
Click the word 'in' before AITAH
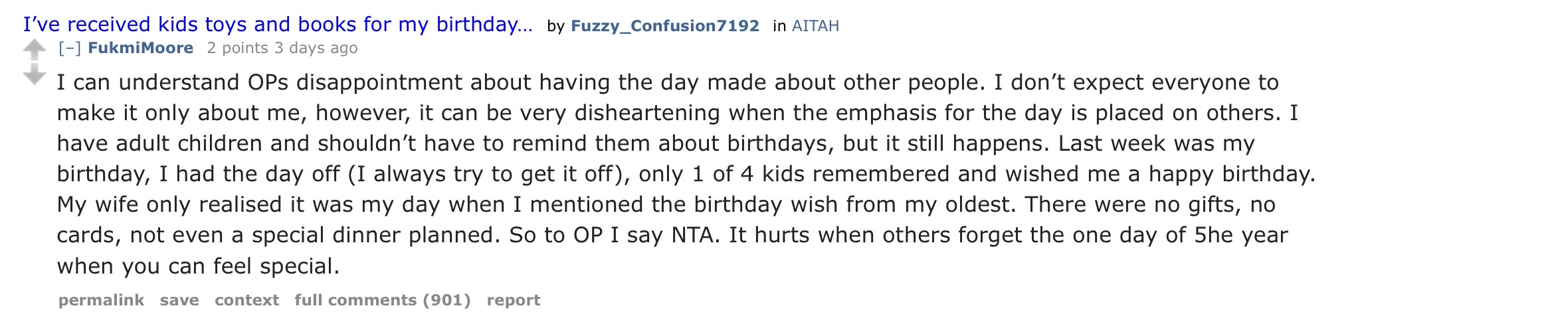click(779, 26)
